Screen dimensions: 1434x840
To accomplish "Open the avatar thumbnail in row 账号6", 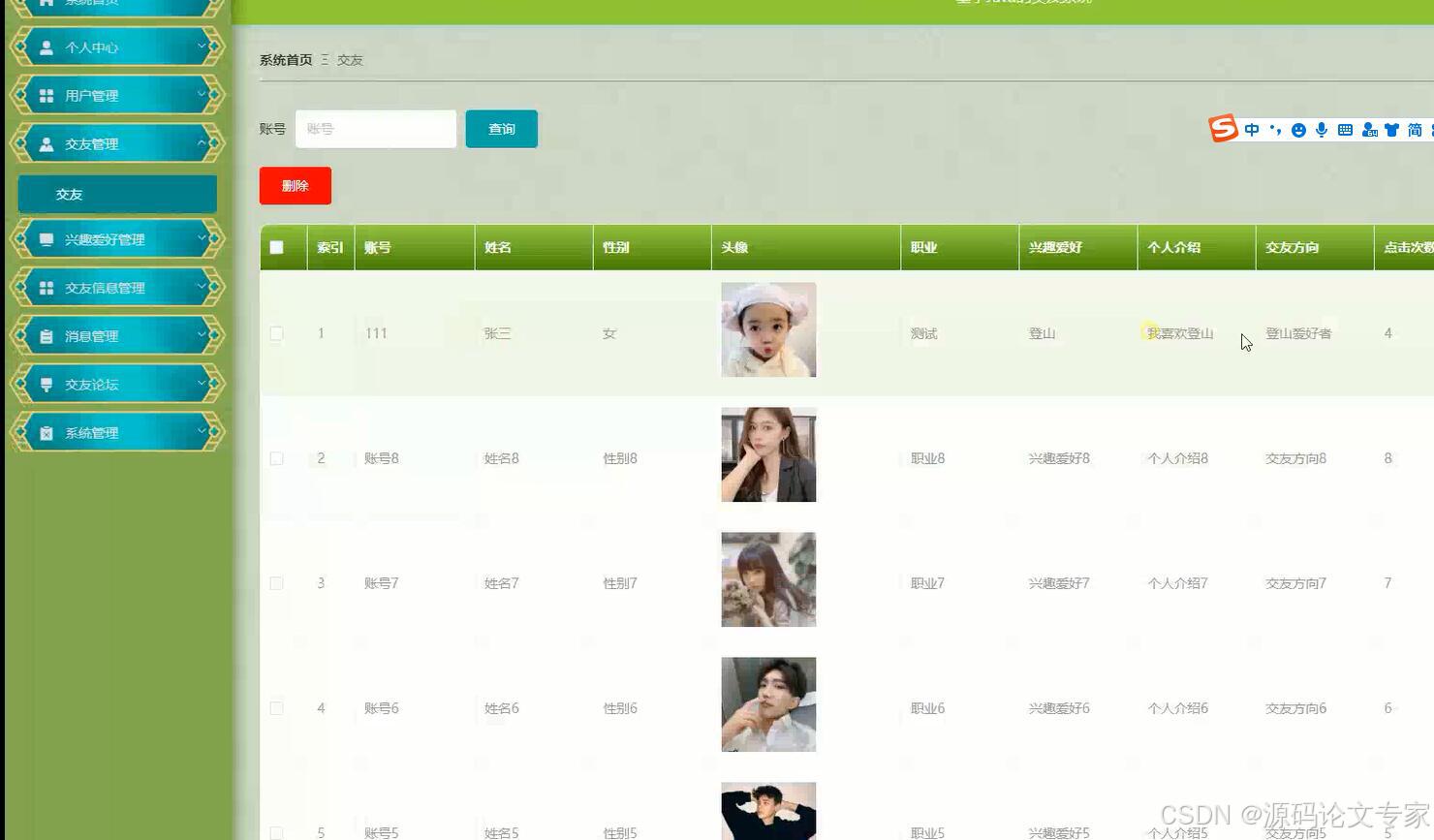I will click(x=768, y=704).
